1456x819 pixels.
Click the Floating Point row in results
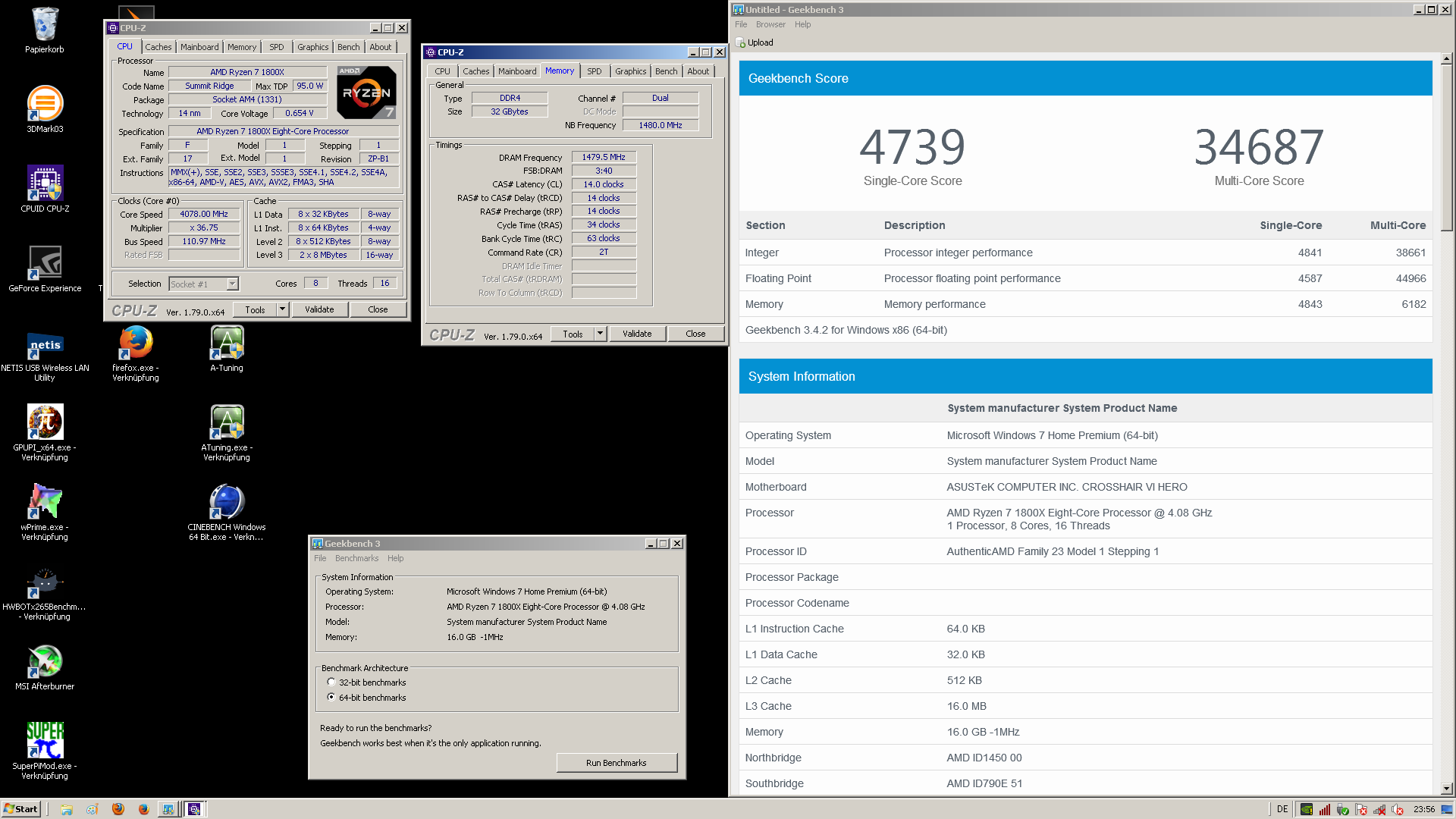click(x=1085, y=278)
